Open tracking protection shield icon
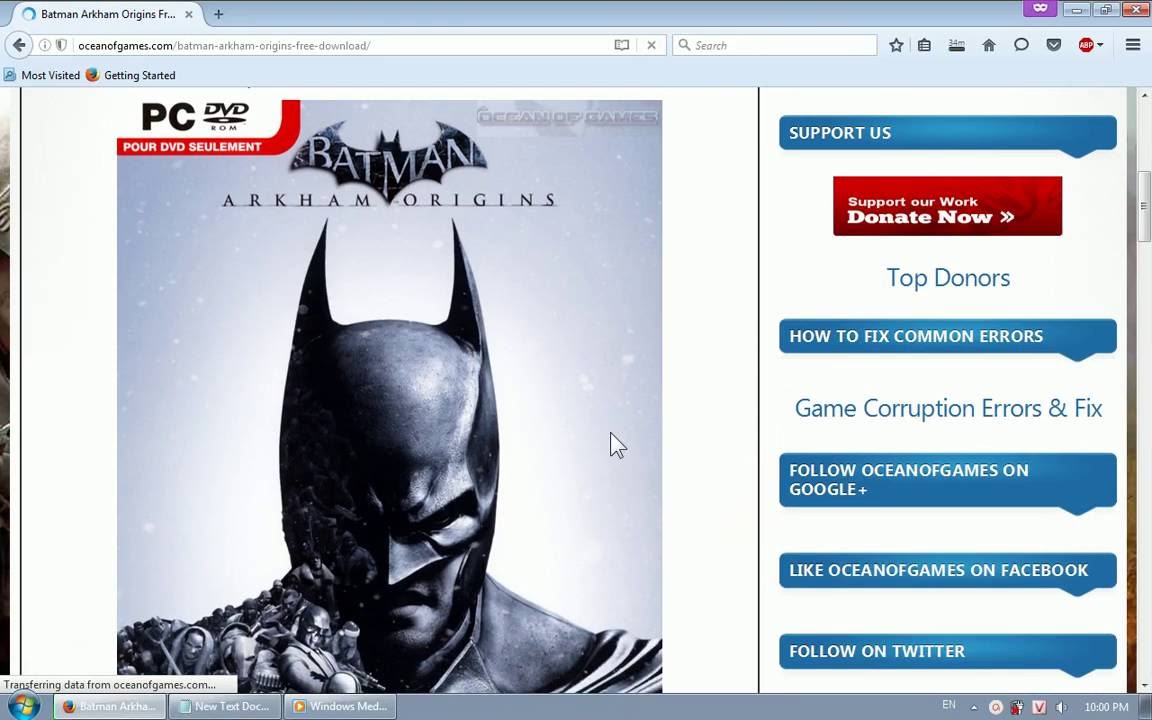This screenshot has width=1152, height=720. click(62, 46)
